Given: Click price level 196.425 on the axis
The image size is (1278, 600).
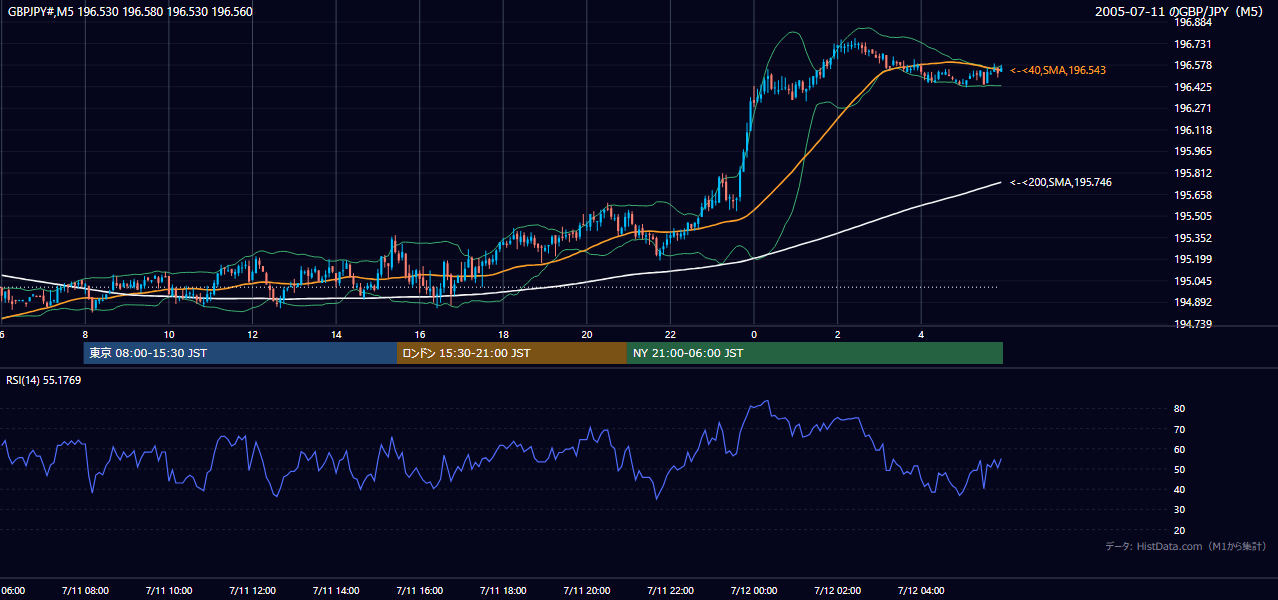Looking at the screenshot, I should point(1193,87).
